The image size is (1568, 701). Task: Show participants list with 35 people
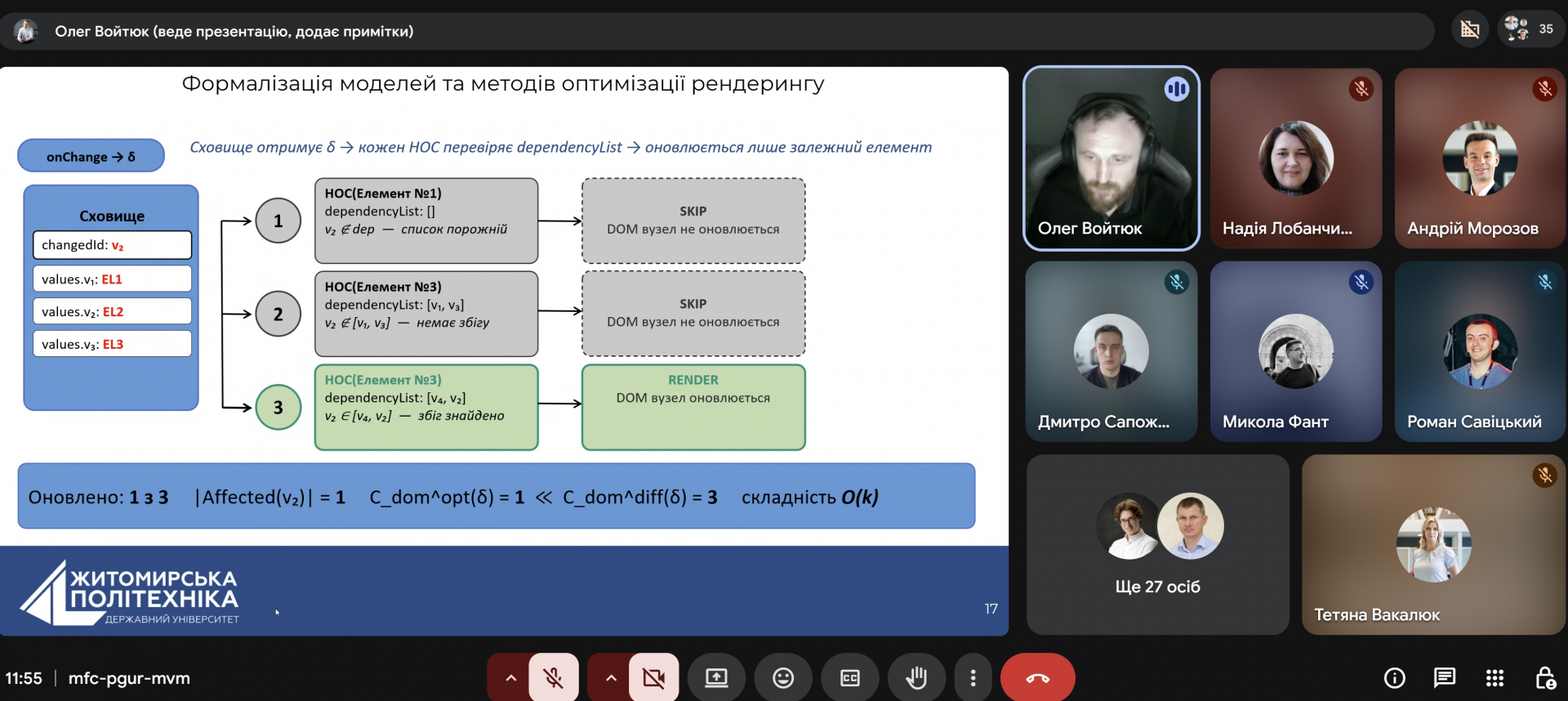tap(1530, 29)
